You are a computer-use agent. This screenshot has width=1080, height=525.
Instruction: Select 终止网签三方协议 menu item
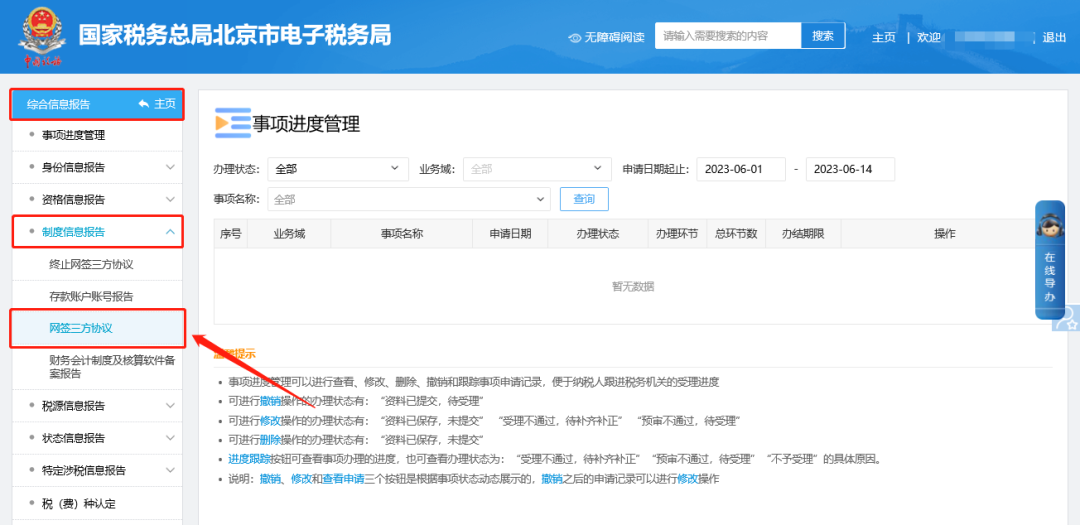tap(91, 265)
